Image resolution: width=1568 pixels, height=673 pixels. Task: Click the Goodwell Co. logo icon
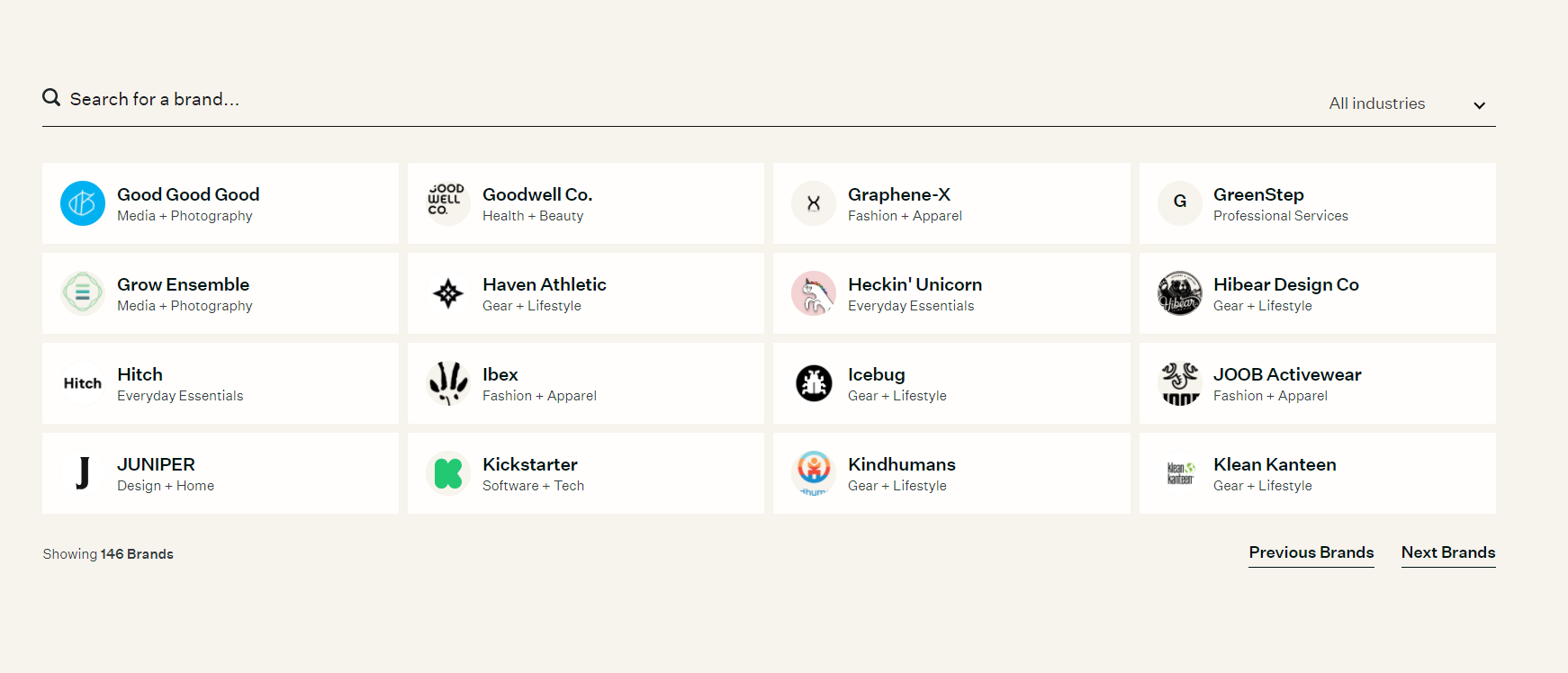(448, 203)
